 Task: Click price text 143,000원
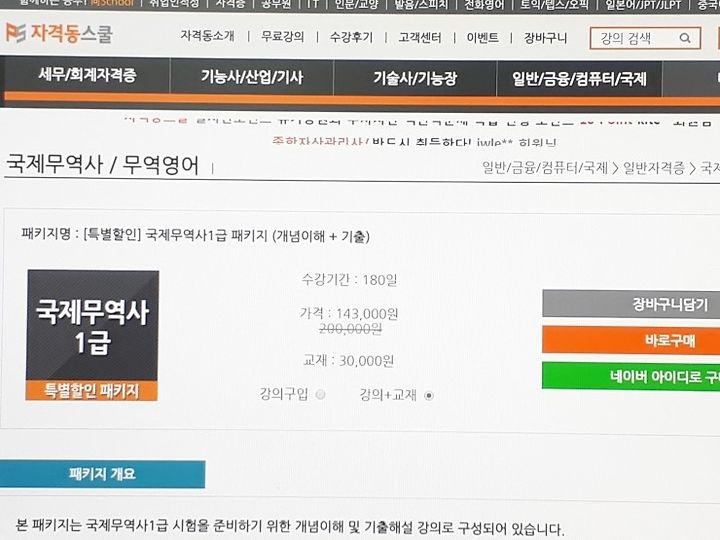coord(367,314)
